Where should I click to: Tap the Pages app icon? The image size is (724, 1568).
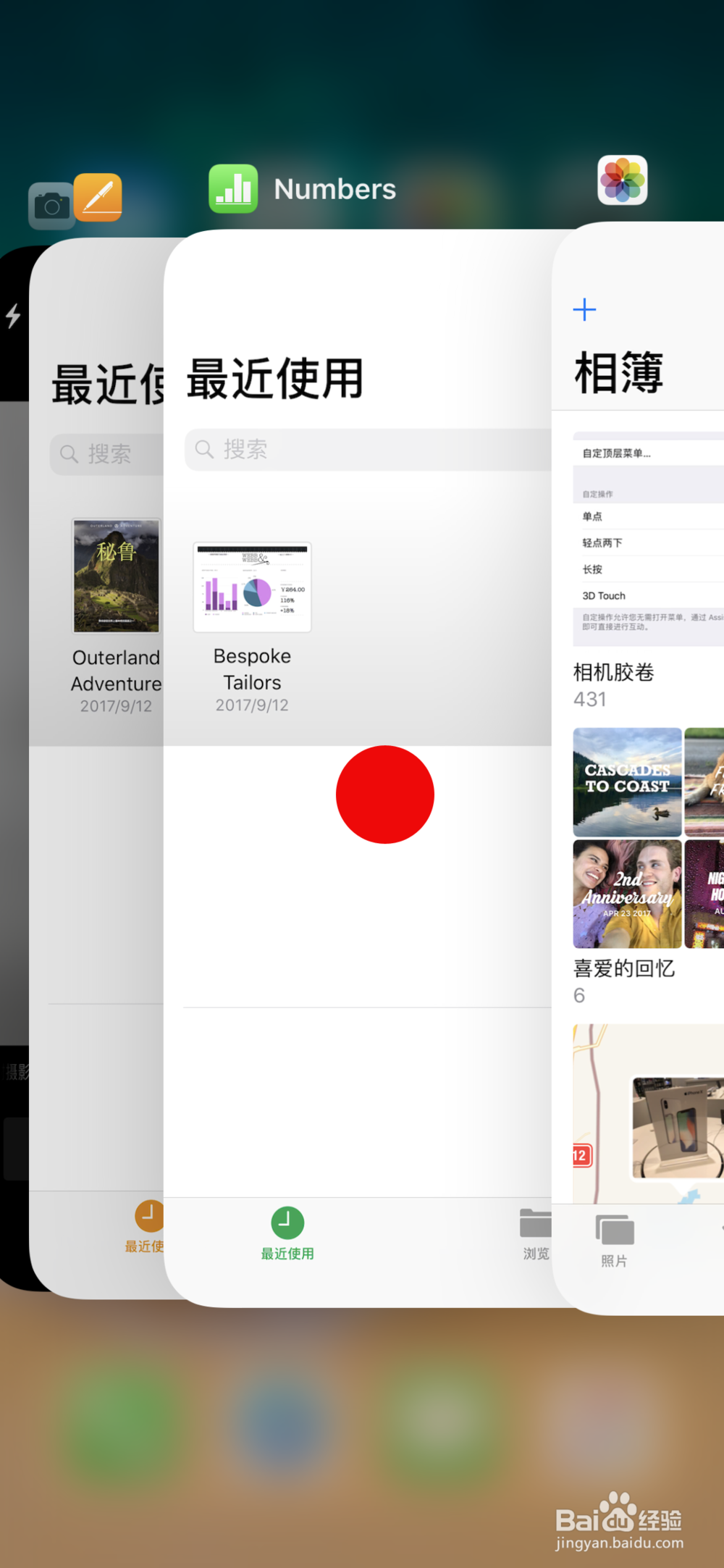pyautogui.click(x=98, y=197)
